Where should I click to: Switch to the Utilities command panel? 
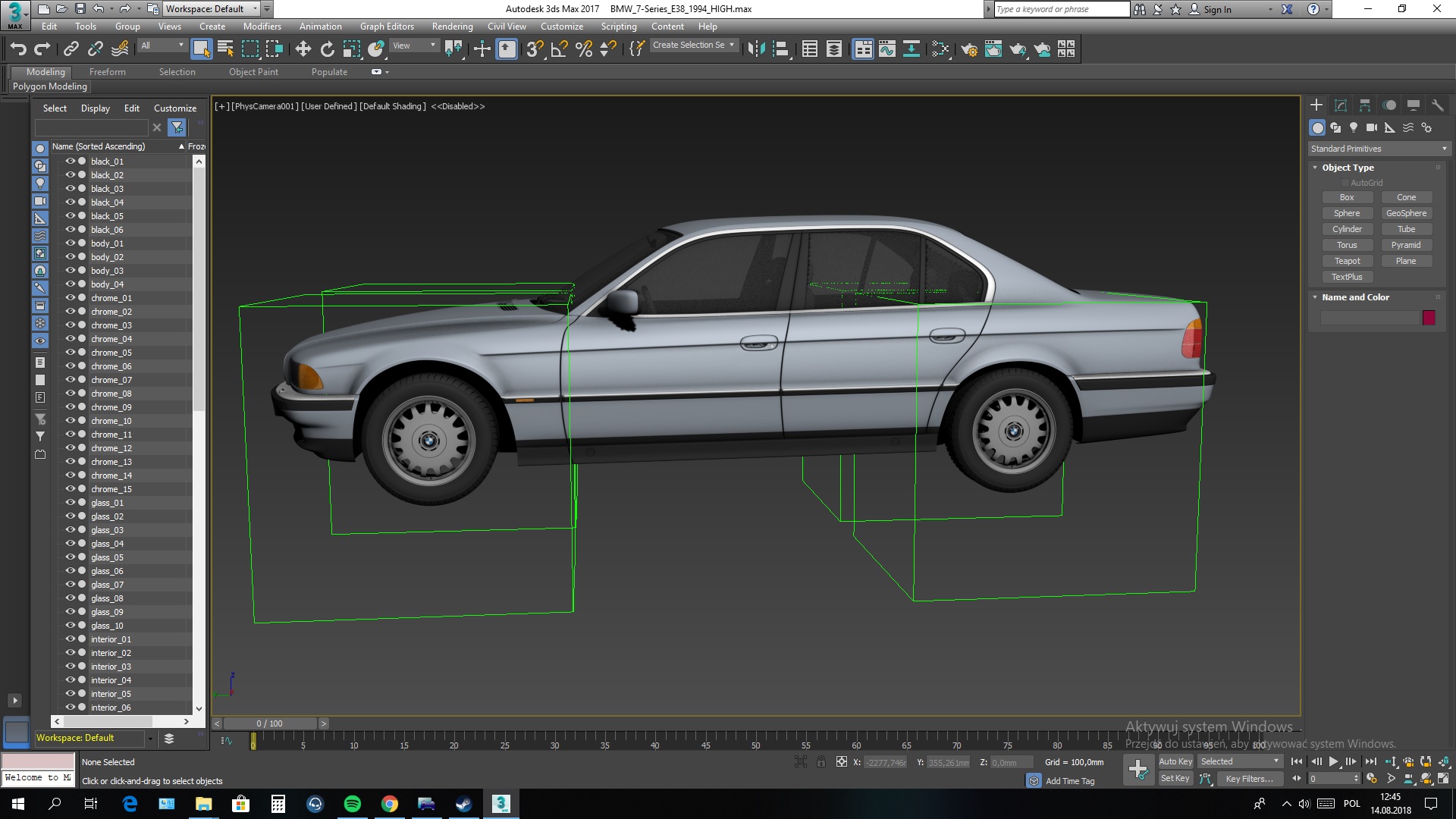click(x=1438, y=105)
